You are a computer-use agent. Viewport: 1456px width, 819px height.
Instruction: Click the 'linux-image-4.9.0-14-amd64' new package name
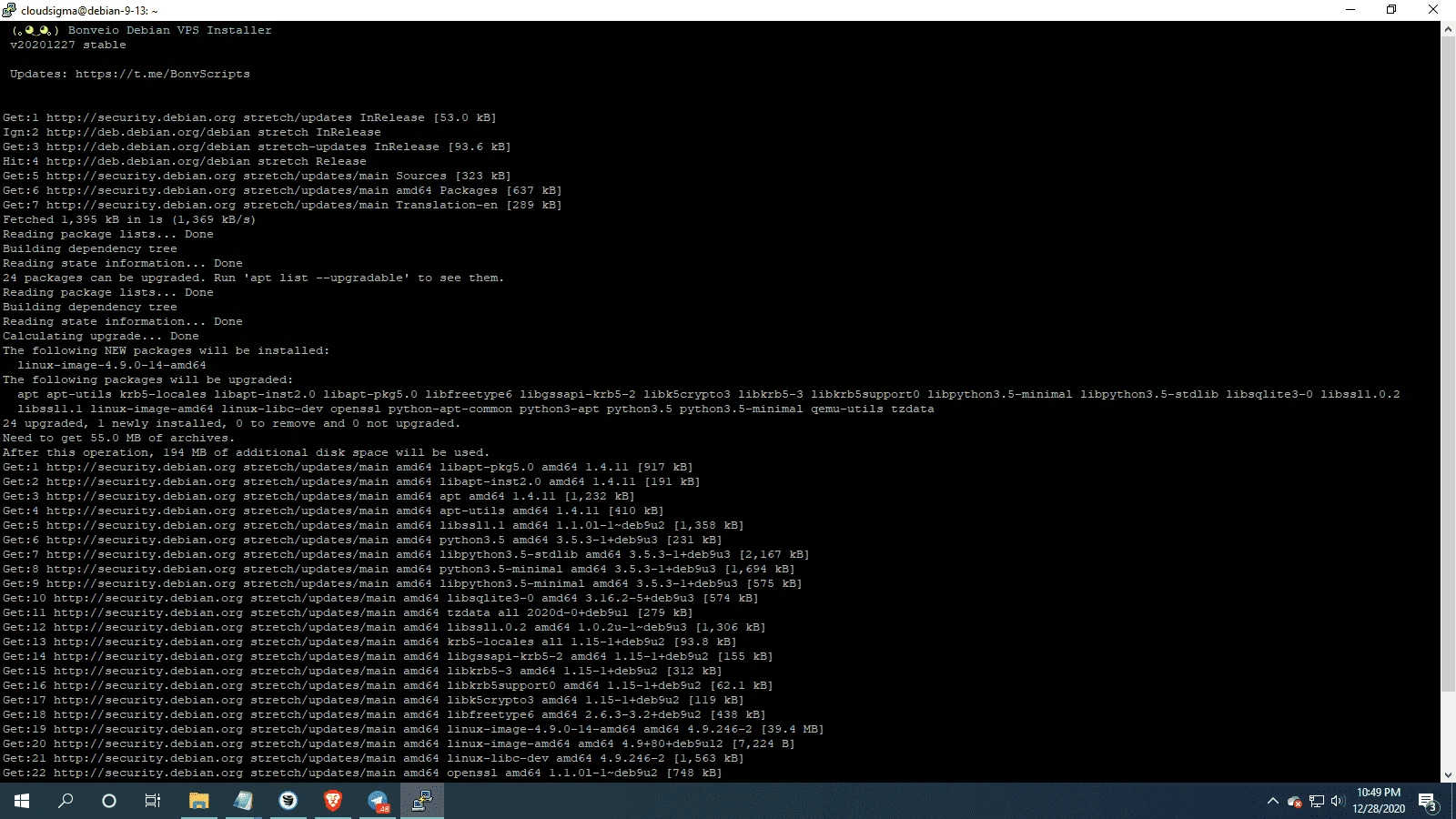coord(112,365)
